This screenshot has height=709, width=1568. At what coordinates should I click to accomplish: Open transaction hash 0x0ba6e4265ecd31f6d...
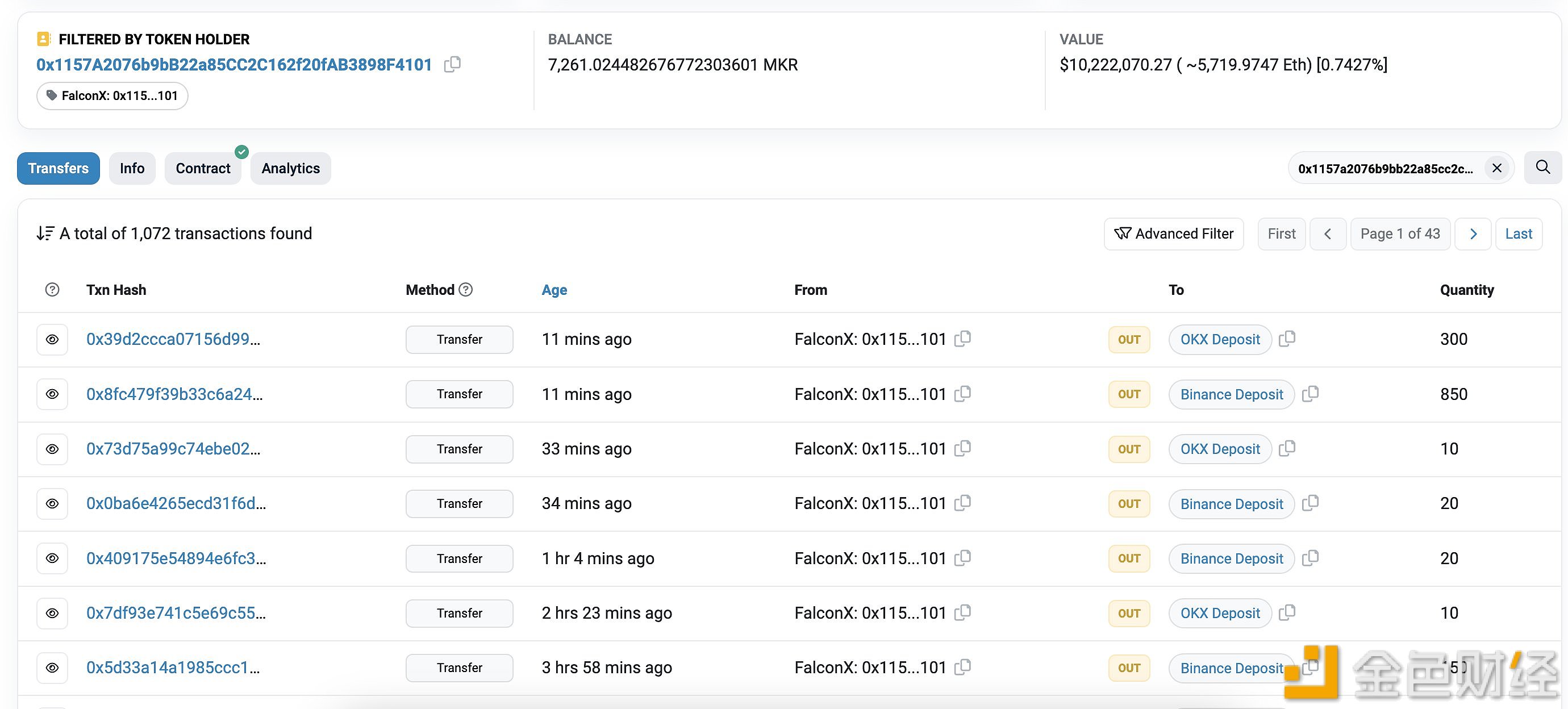[176, 503]
